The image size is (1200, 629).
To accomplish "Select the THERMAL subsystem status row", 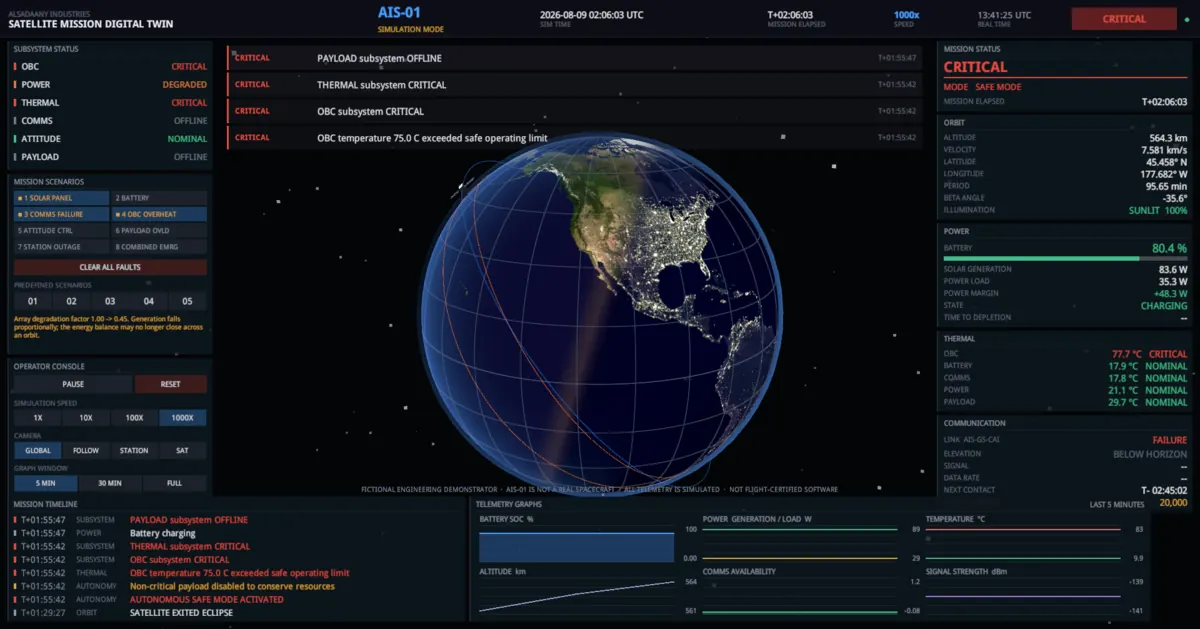I will [110, 103].
